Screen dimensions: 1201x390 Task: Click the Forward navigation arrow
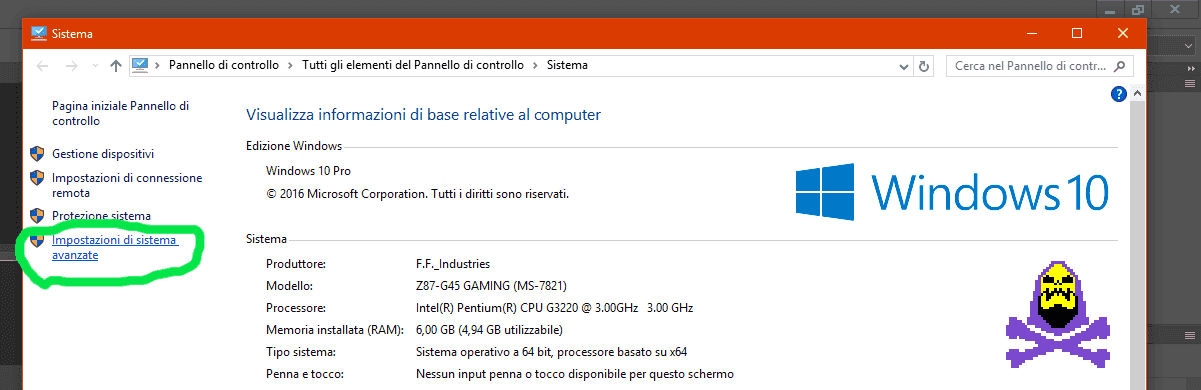[71, 65]
